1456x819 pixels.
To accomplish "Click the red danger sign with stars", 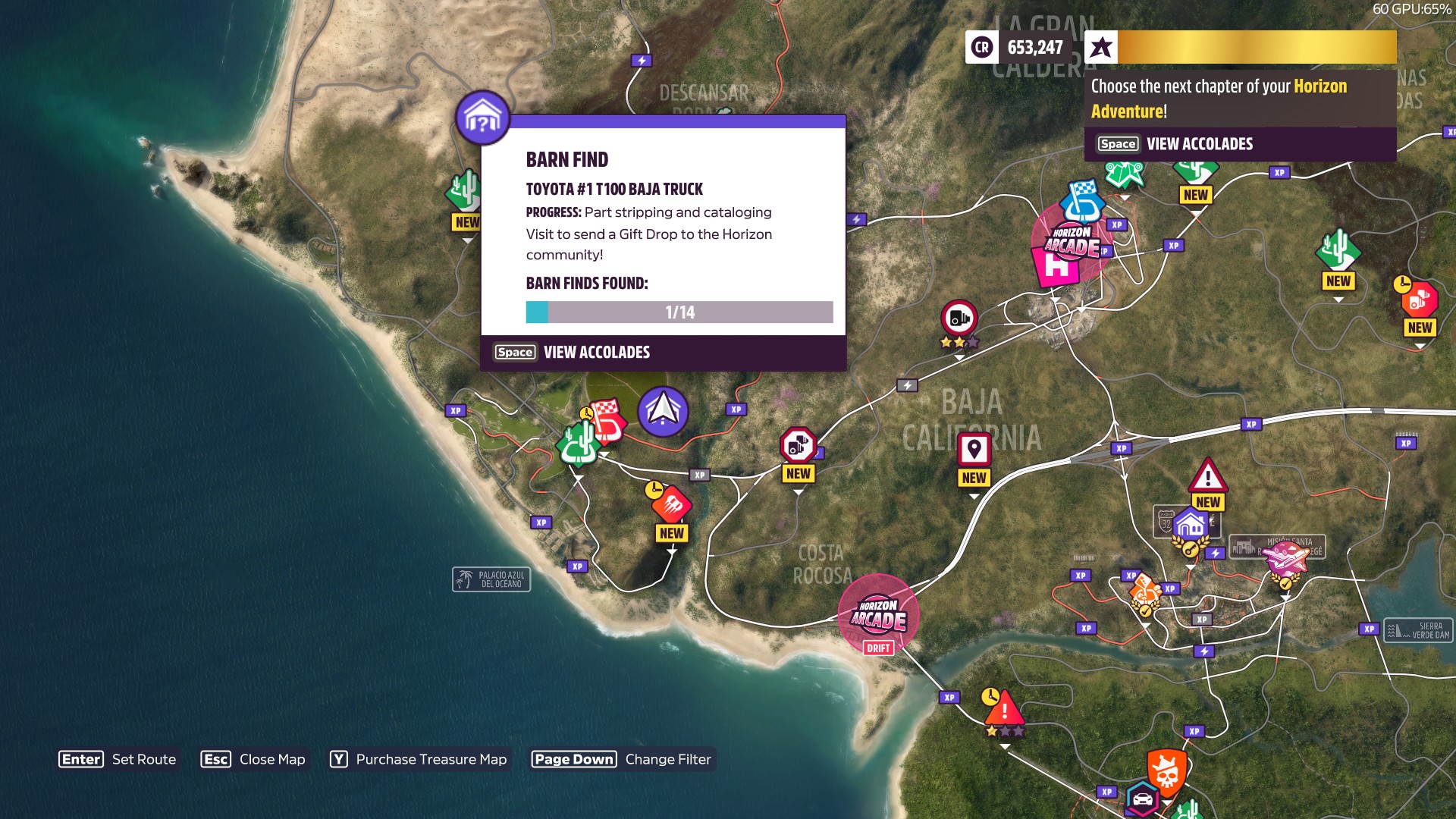I will tap(1004, 709).
